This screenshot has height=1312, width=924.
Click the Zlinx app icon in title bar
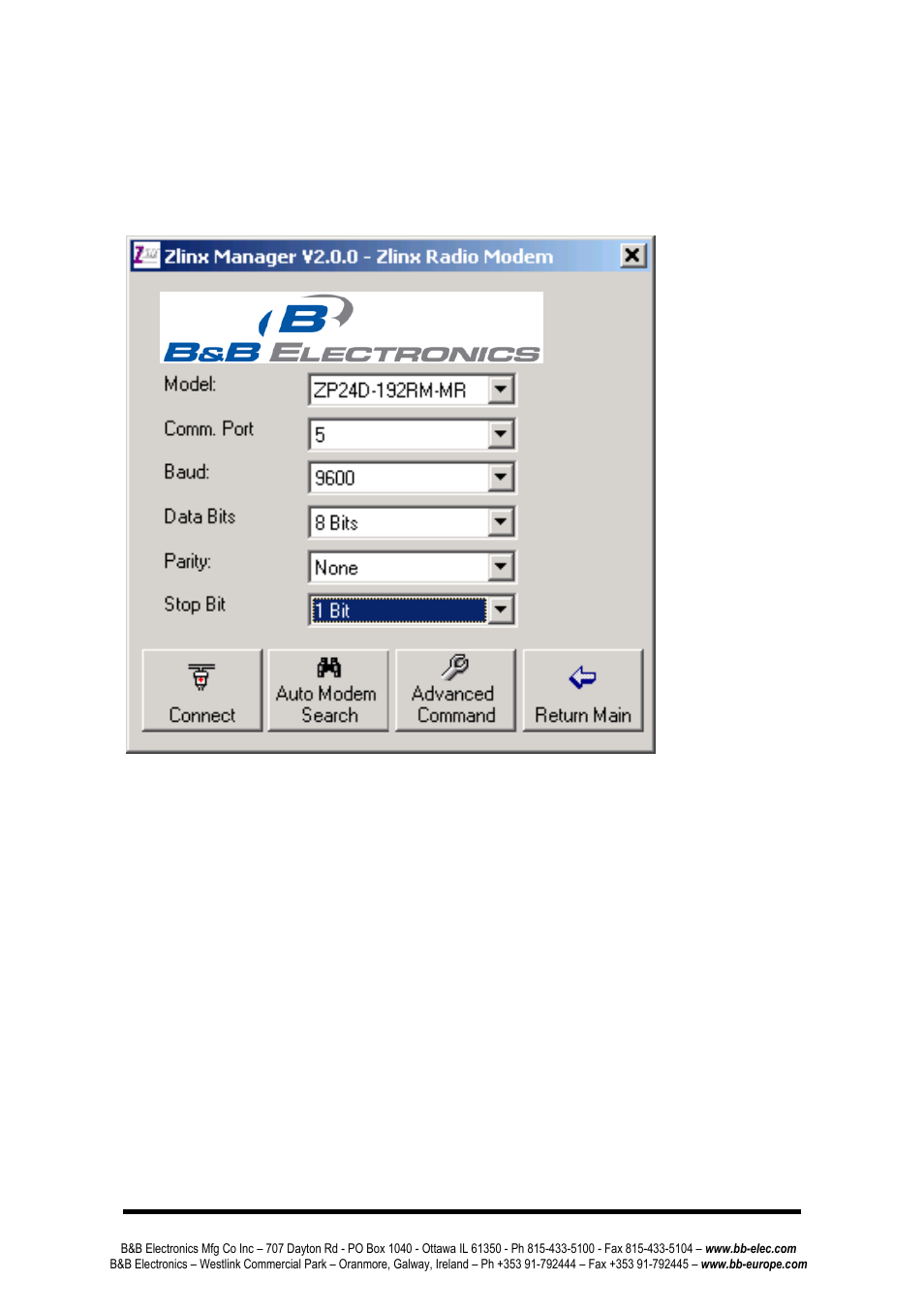click(x=145, y=256)
